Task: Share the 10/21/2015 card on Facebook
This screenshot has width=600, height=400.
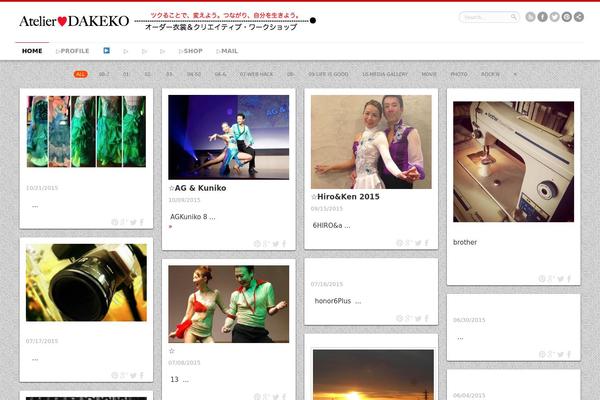Action: (142, 222)
